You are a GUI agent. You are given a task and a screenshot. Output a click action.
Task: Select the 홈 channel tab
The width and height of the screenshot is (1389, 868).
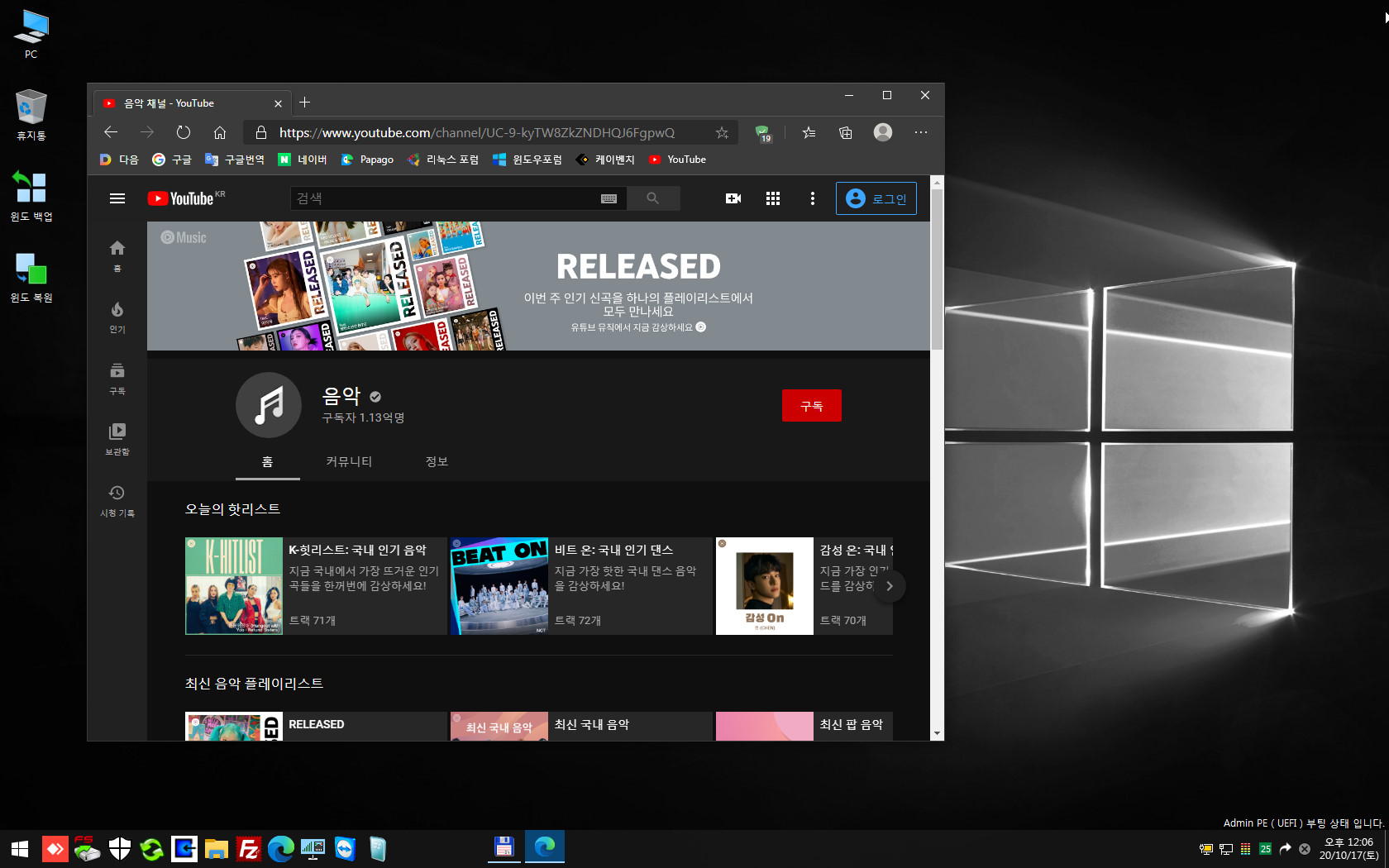pos(268,461)
